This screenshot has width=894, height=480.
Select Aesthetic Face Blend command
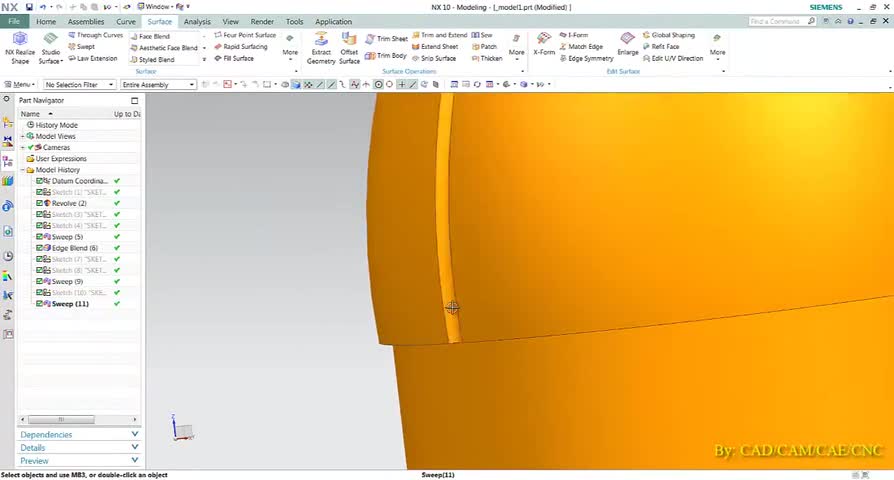164,48
